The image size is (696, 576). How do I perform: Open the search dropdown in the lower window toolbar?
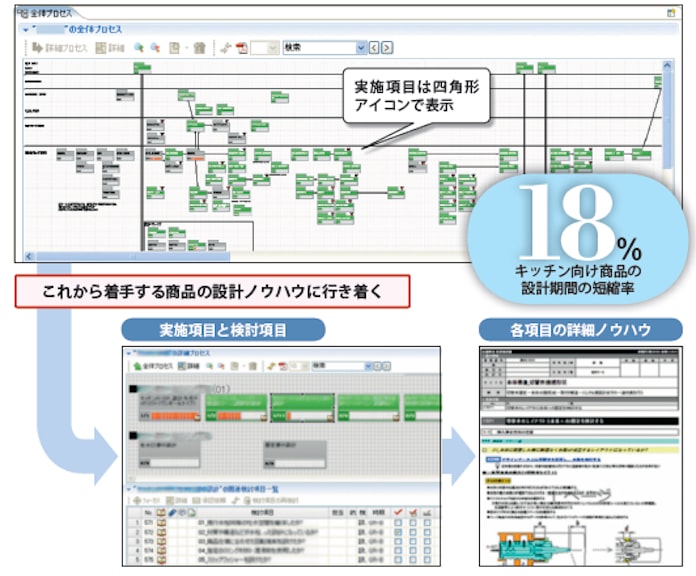tap(368, 366)
